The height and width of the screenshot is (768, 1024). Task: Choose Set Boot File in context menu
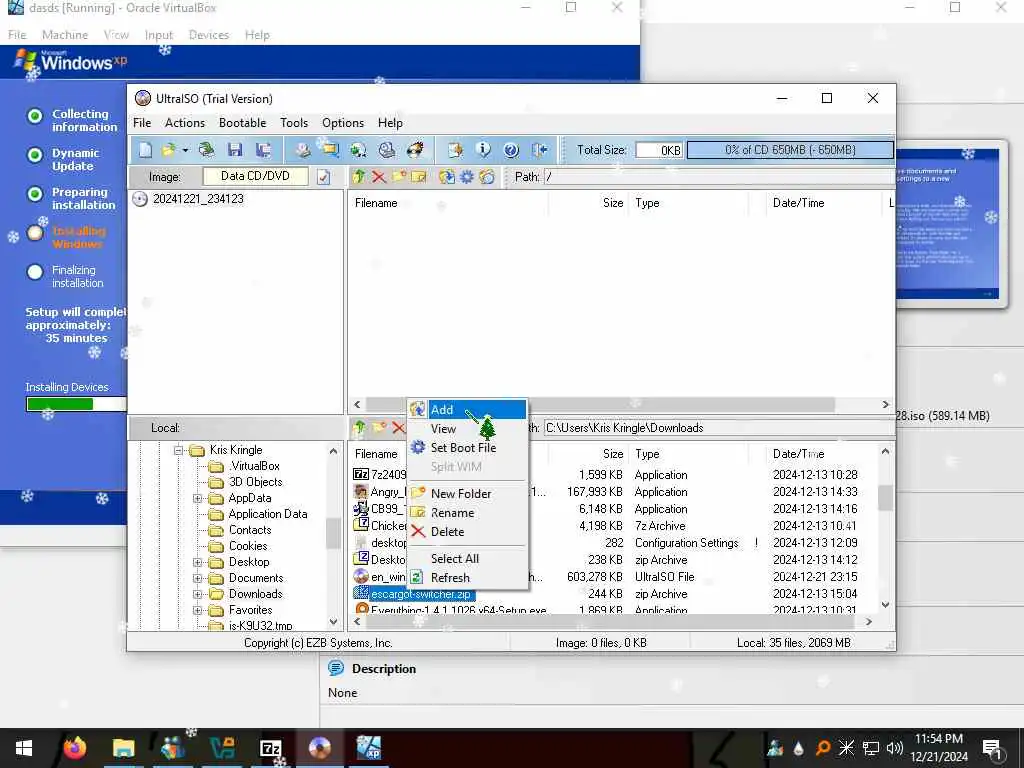(467, 448)
